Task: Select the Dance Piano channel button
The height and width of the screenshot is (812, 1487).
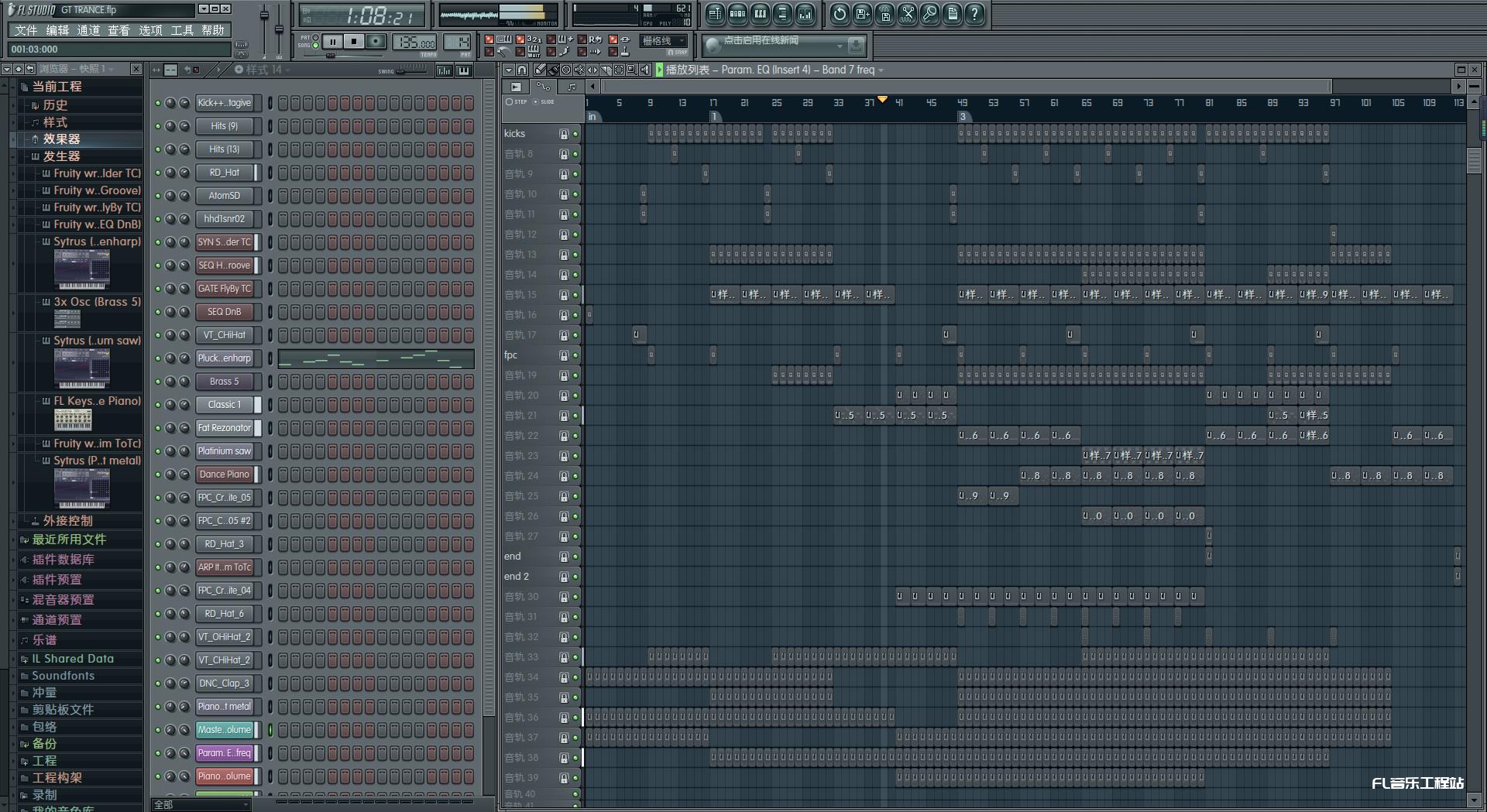Action: [224, 475]
